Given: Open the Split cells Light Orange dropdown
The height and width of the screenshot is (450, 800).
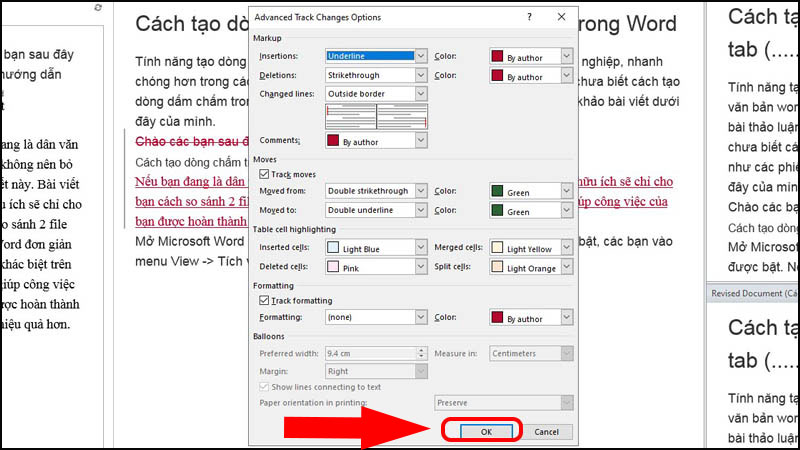Looking at the screenshot, I should (531, 267).
